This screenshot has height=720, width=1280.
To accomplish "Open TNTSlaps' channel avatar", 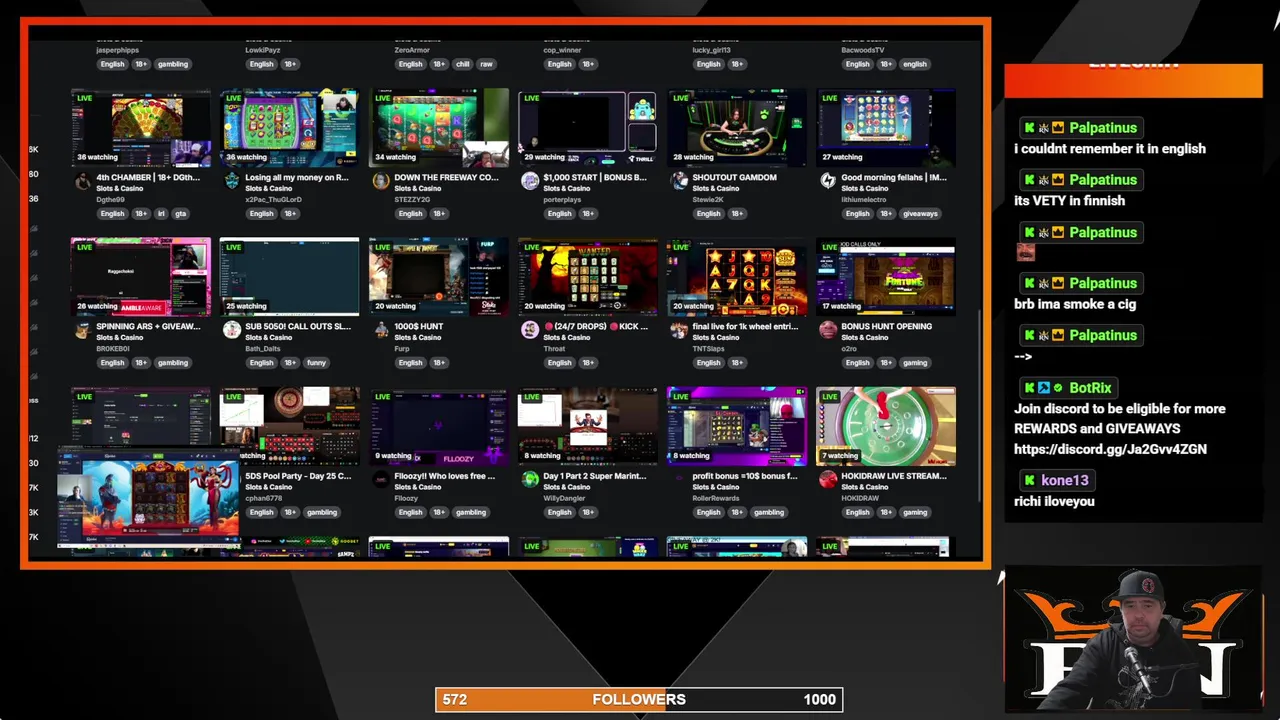I will click(x=678, y=331).
